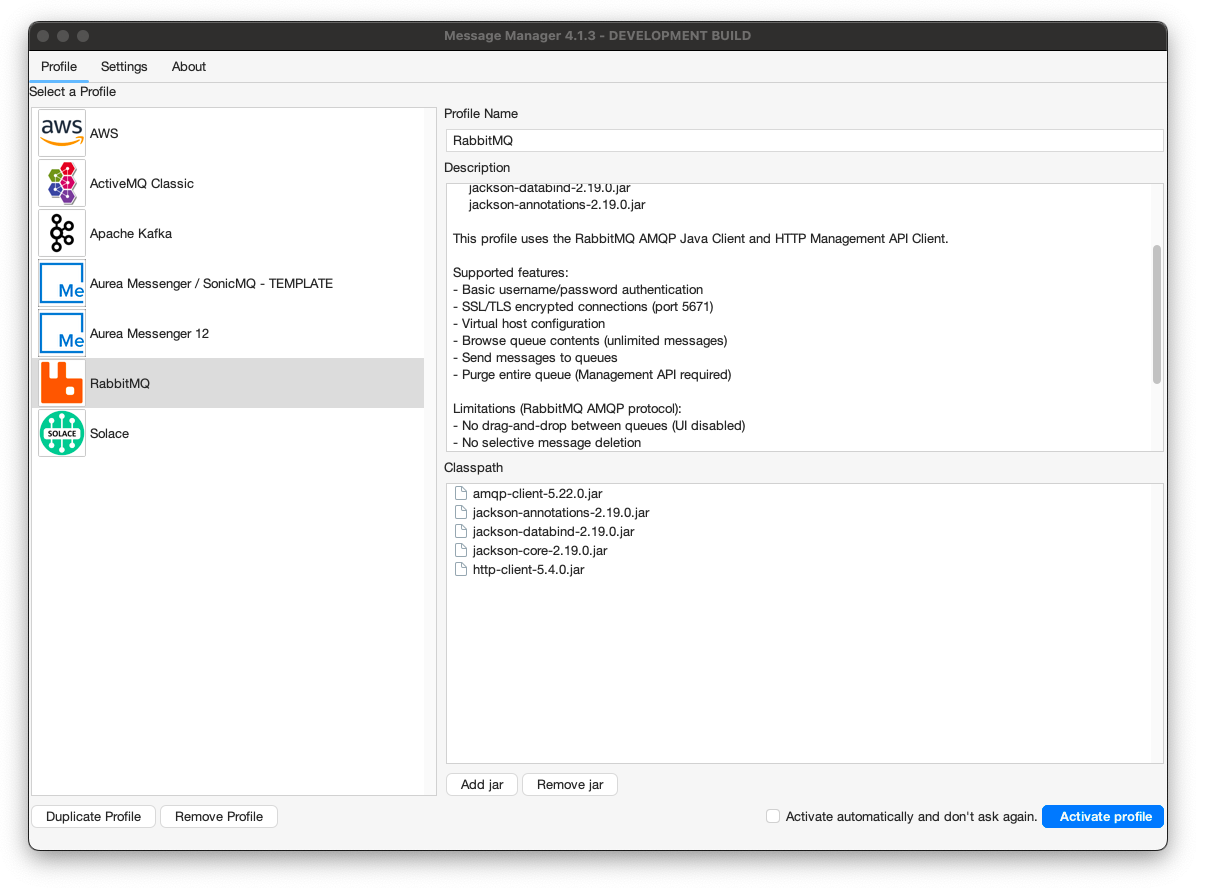
Task: Click the amqp-client-5.22.0.jar file icon
Action: tap(461, 493)
